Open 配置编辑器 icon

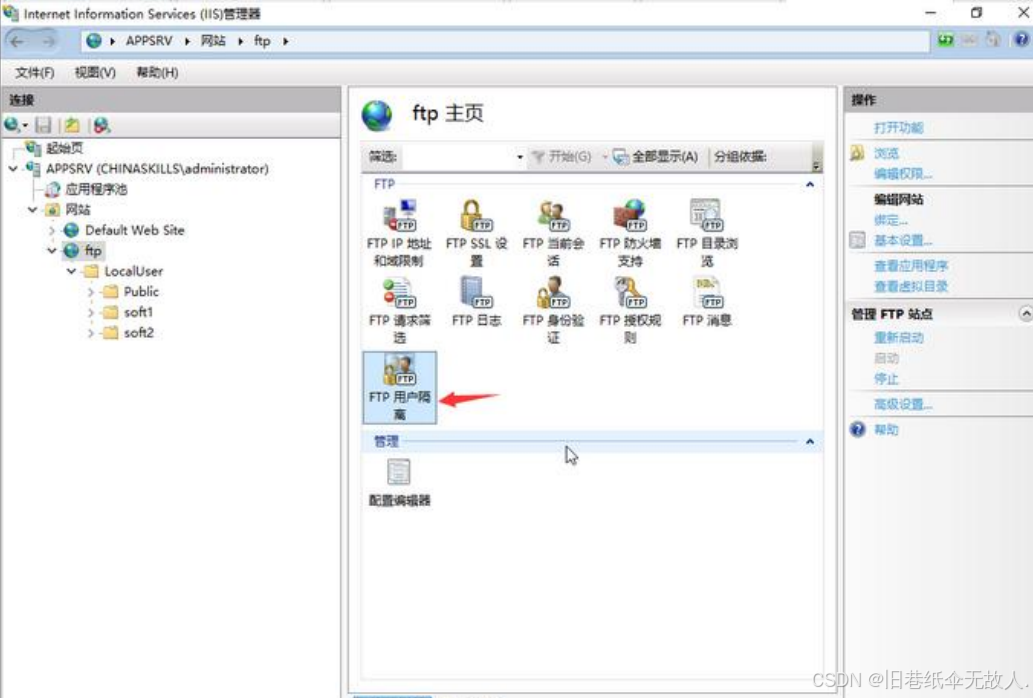[x=399, y=483]
